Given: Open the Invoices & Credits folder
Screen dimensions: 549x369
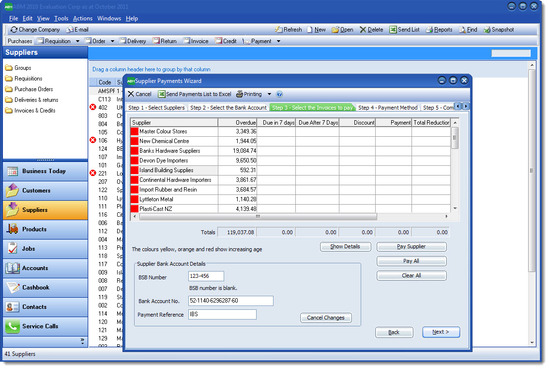Looking at the screenshot, I should tap(30, 111).
